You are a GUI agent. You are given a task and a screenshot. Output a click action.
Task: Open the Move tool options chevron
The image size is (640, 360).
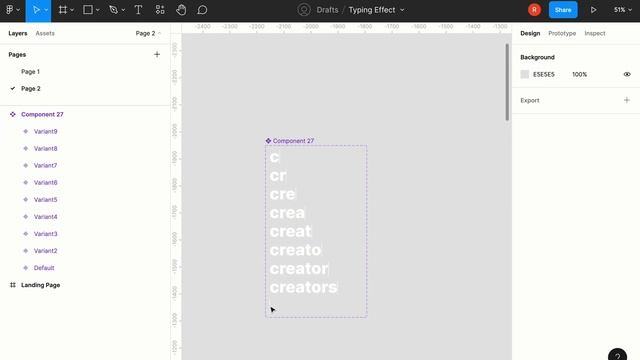[46, 10]
